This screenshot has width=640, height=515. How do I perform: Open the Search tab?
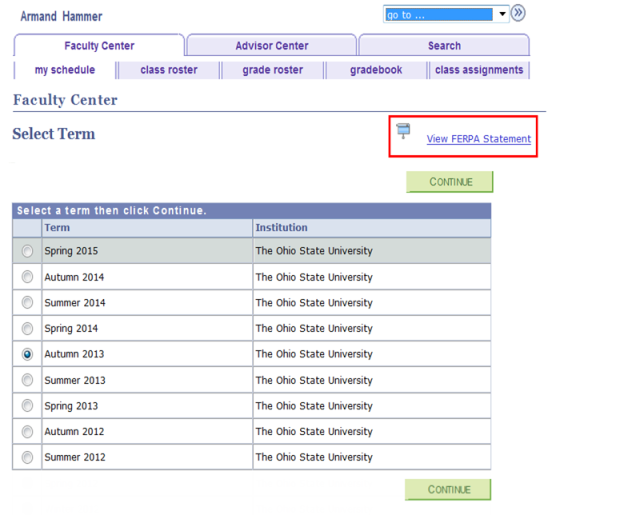pyautogui.click(x=444, y=45)
